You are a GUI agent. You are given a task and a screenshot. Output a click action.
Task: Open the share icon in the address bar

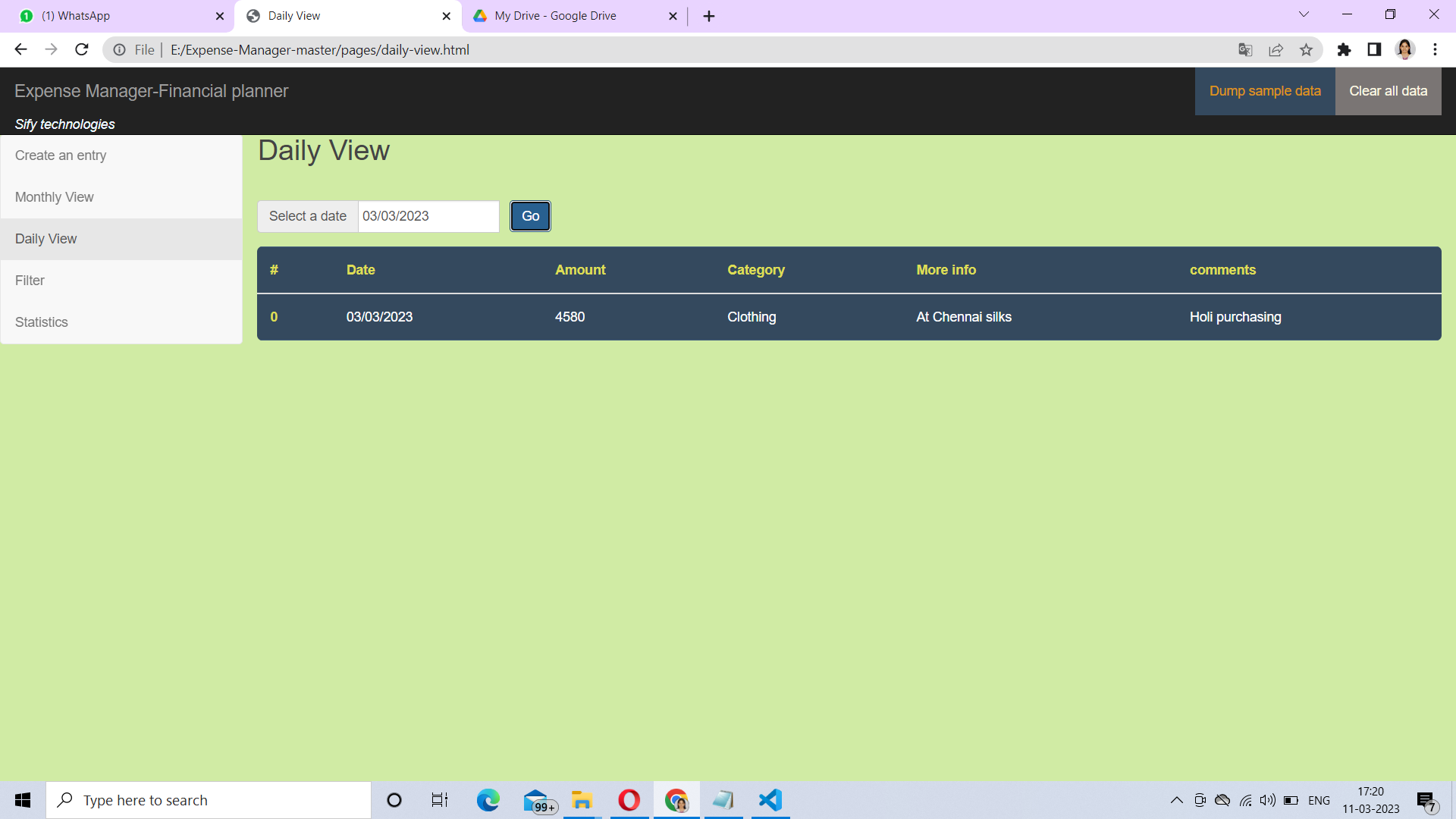pyautogui.click(x=1276, y=49)
